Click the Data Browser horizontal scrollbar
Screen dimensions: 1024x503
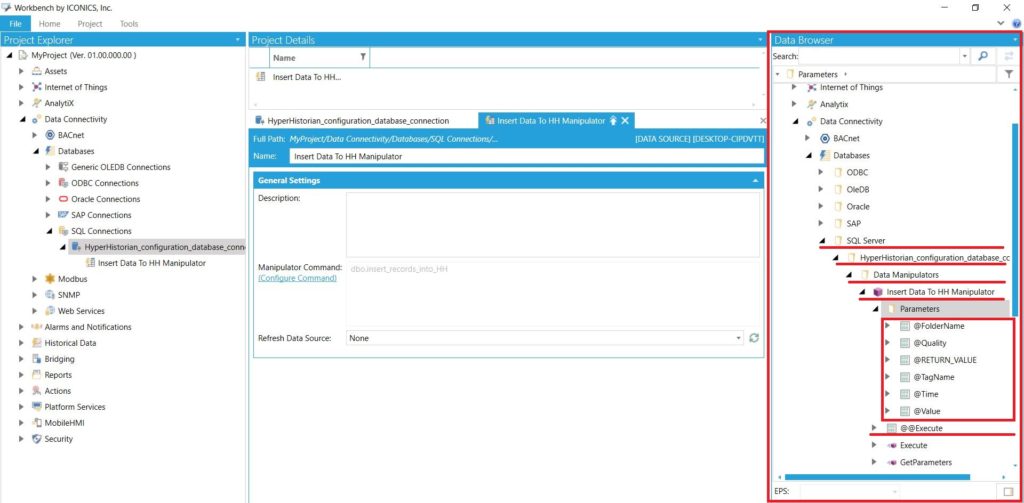pos(877,478)
